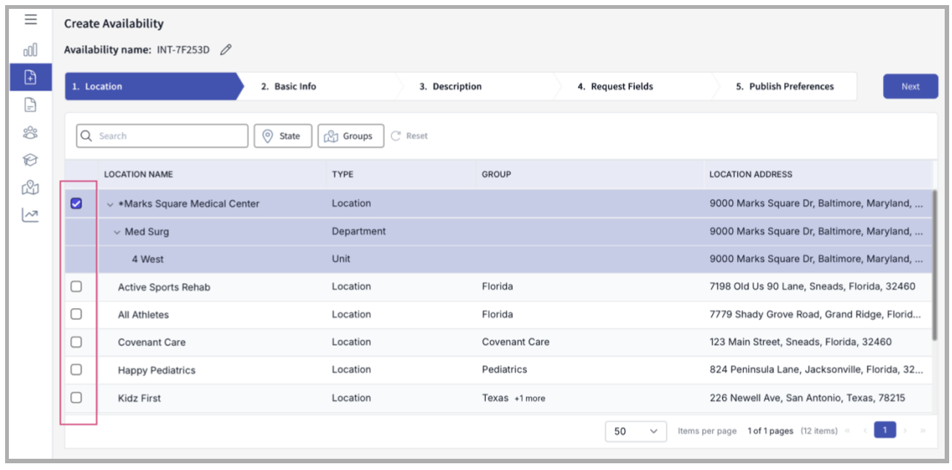Collapse the Marks Square Medical Center row
Image resolution: width=952 pixels, height=470 pixels.
click(110, 204)
